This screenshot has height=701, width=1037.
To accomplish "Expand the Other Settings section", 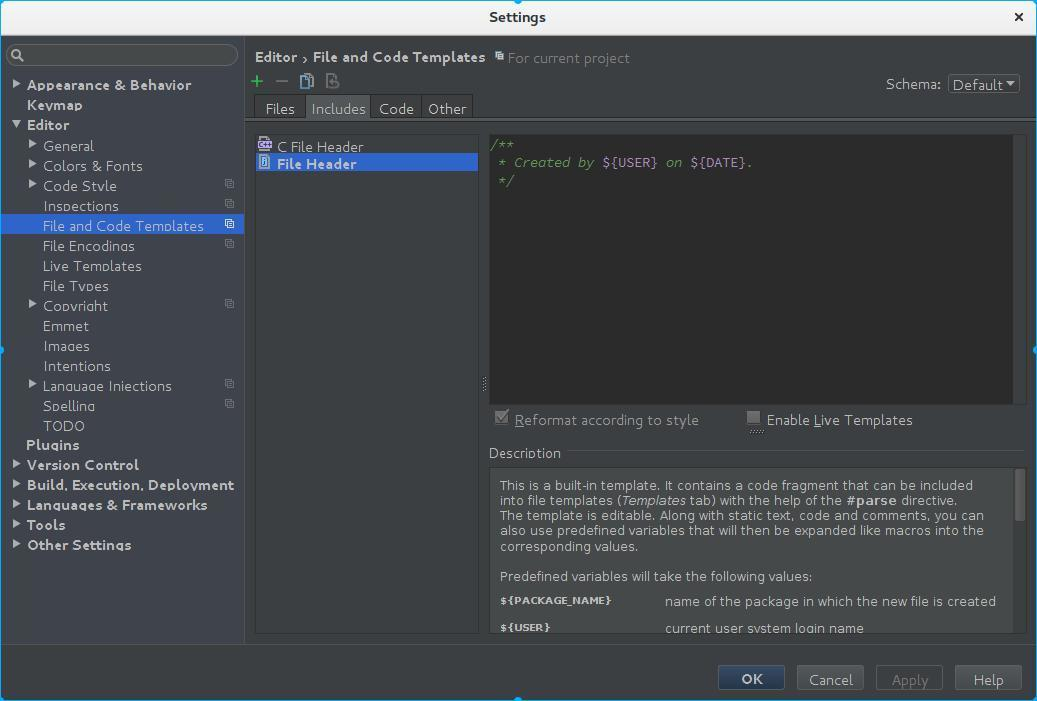I will coord(17,544).
